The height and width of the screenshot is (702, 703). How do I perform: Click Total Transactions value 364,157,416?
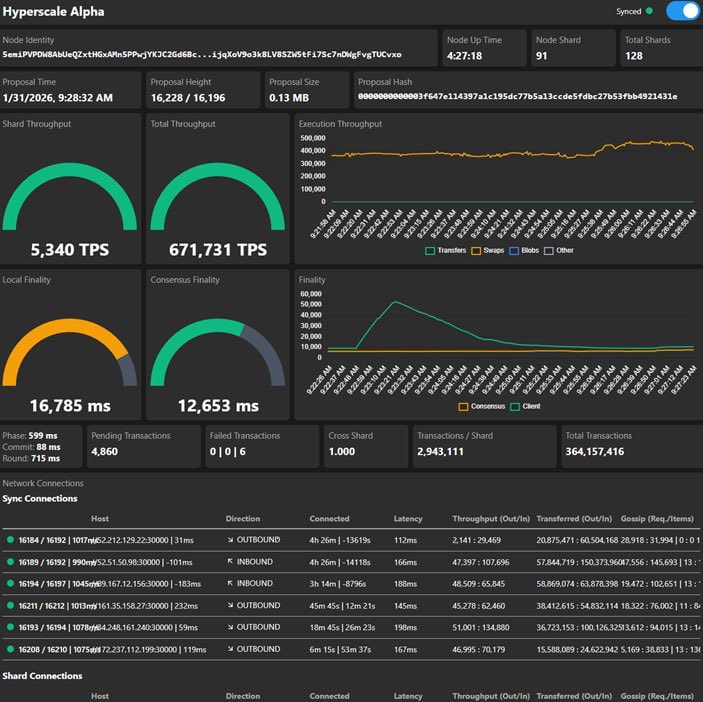click(x=595, y=451)
